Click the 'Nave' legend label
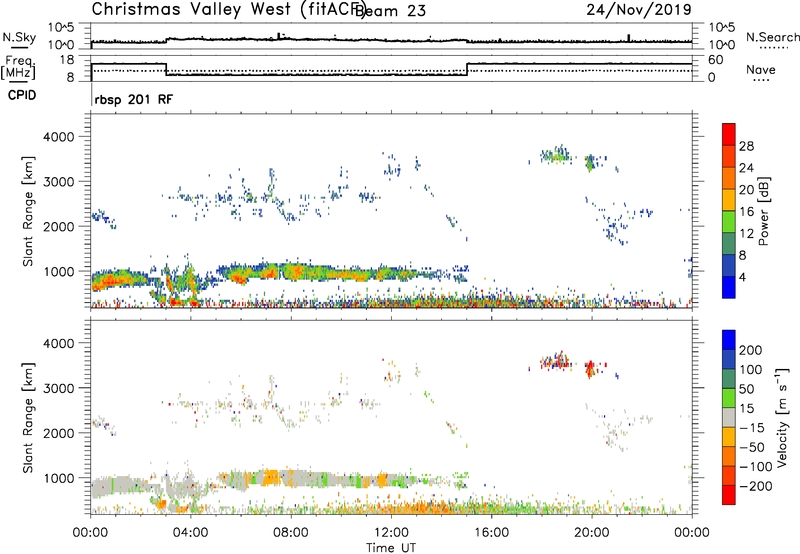The height and width of the screenshot is (554, 800). point(760,69)
